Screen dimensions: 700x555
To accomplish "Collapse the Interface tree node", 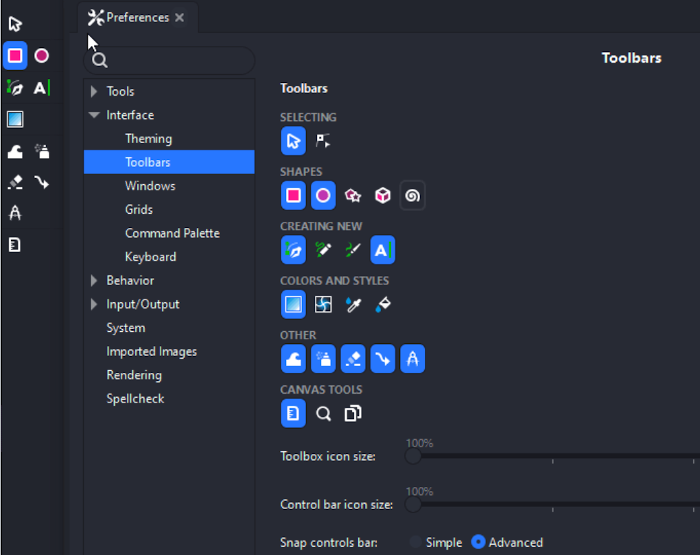I will pyautogui.click(x=94, y=115).
